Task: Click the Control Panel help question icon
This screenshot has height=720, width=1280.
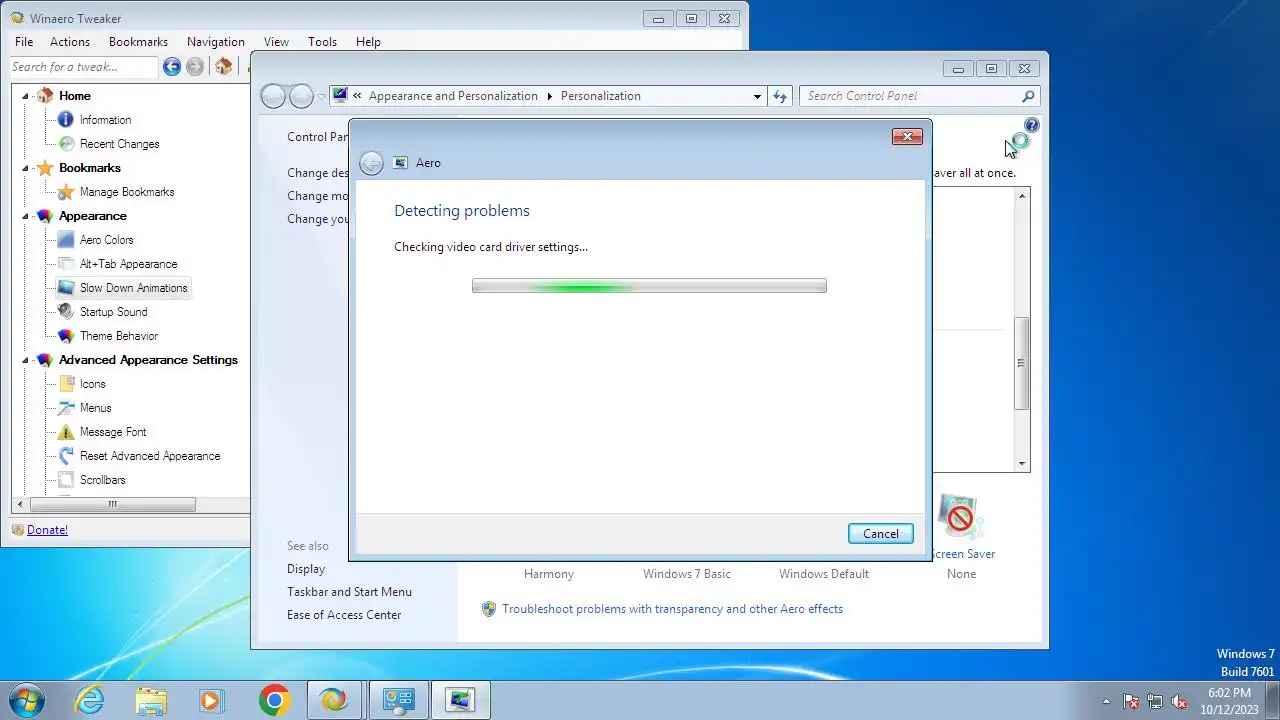Action: pos(1031,126)
